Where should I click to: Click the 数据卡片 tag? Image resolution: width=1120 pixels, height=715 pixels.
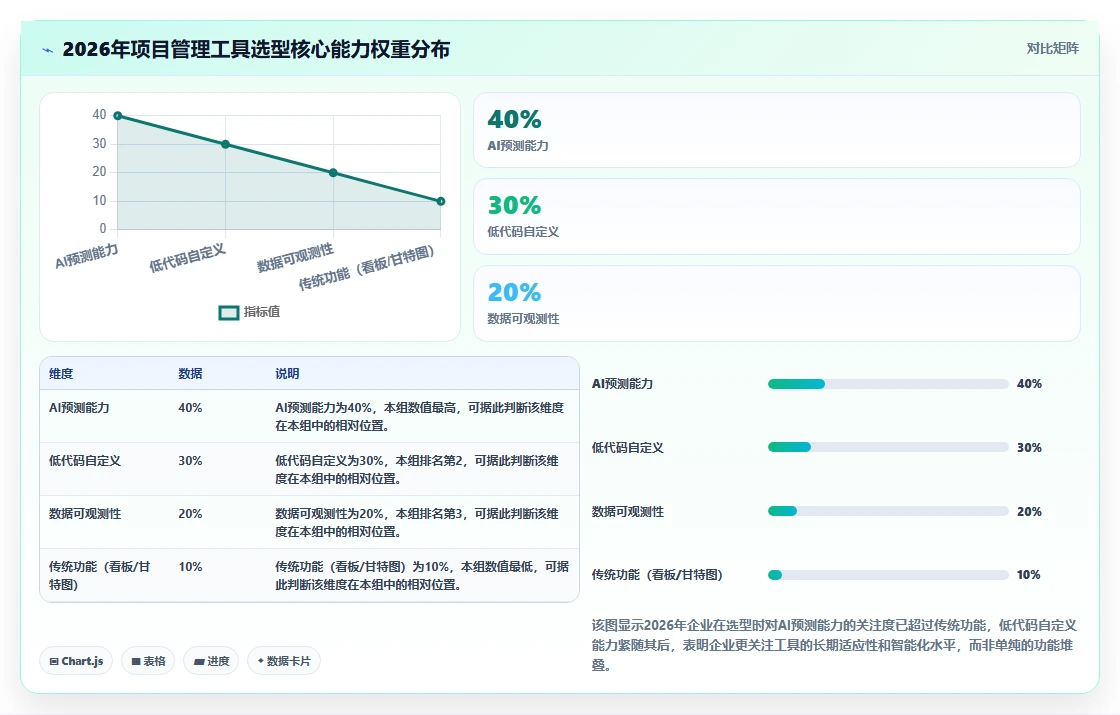(284, 661)
